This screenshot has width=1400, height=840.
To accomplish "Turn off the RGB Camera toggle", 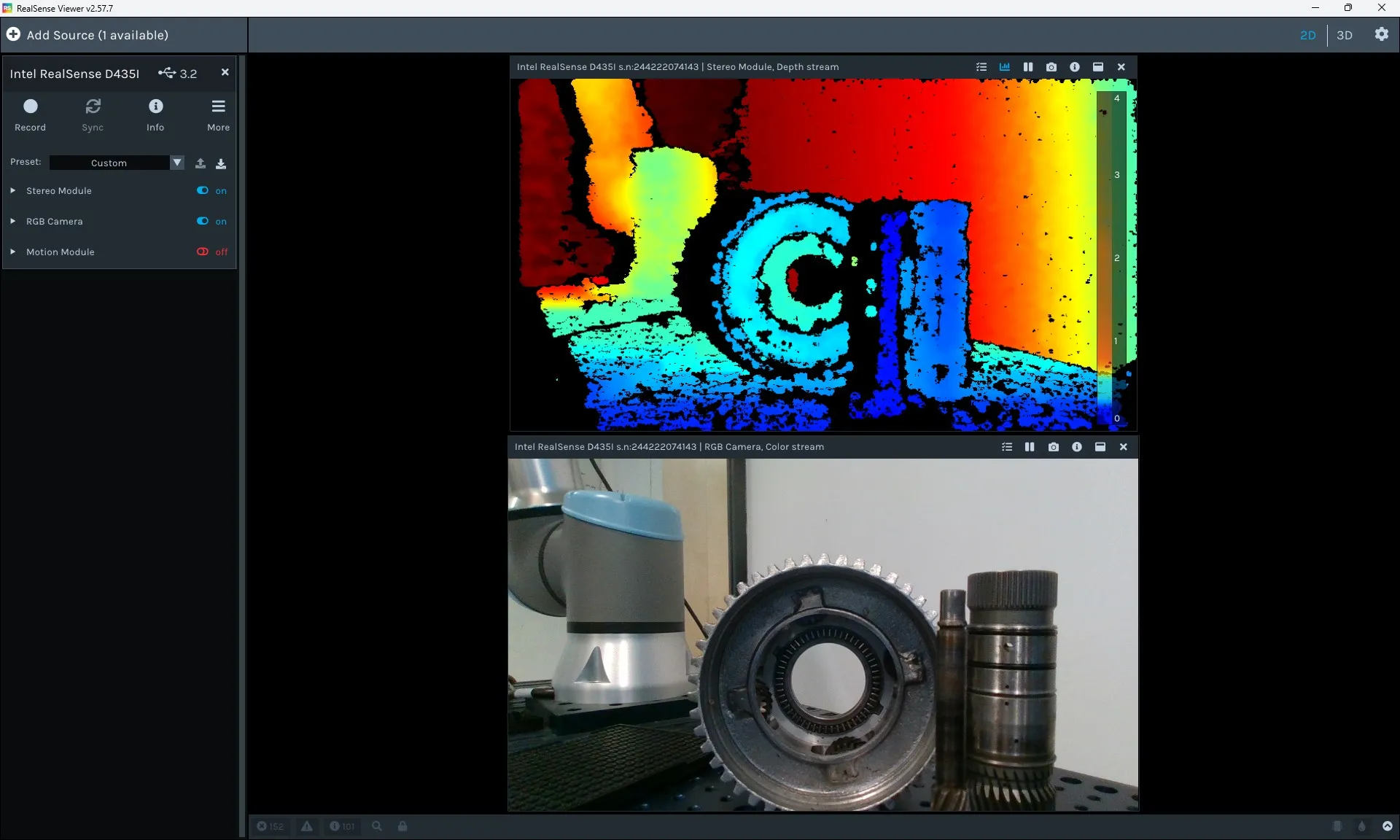I will pyautogui.click(x=203, y=221).
